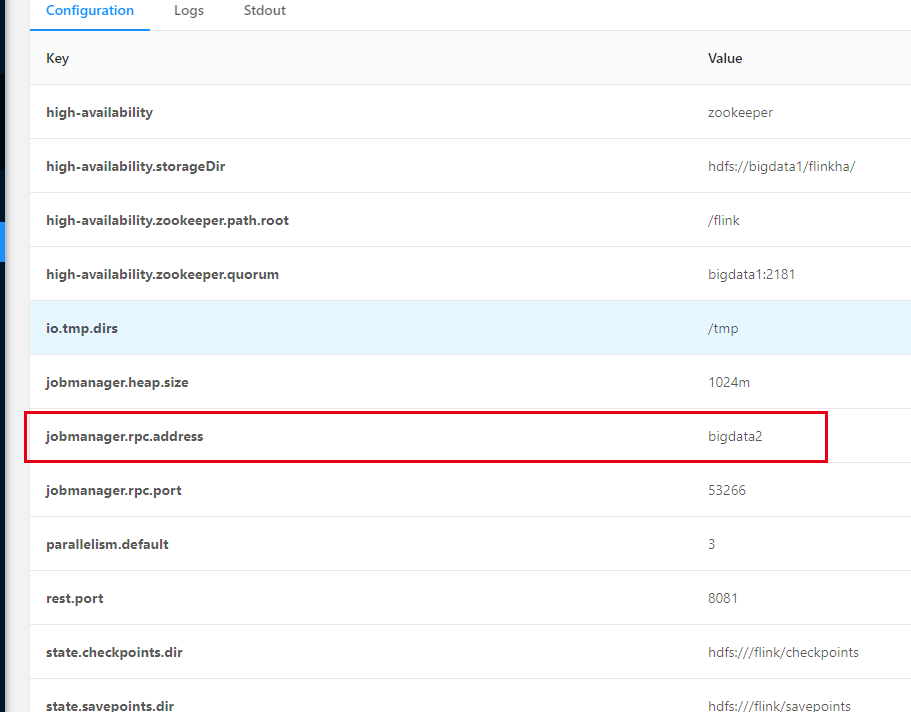The height and width of the screenshot is (712, 911).
Task: Click the zookeeper value
Action: [740, 113]
